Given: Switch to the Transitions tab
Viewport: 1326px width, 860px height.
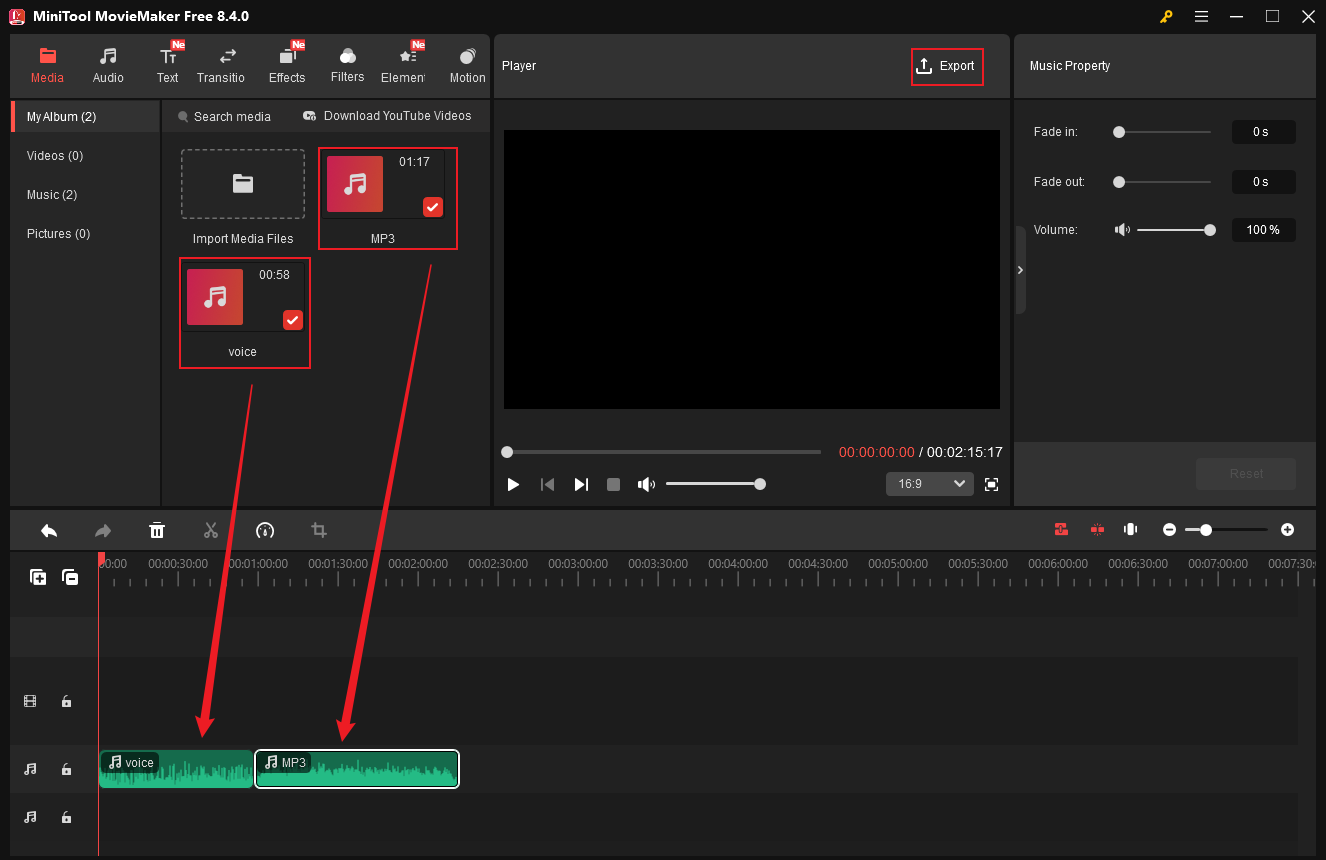Looking at the screenshot, I should click(221, 63).
